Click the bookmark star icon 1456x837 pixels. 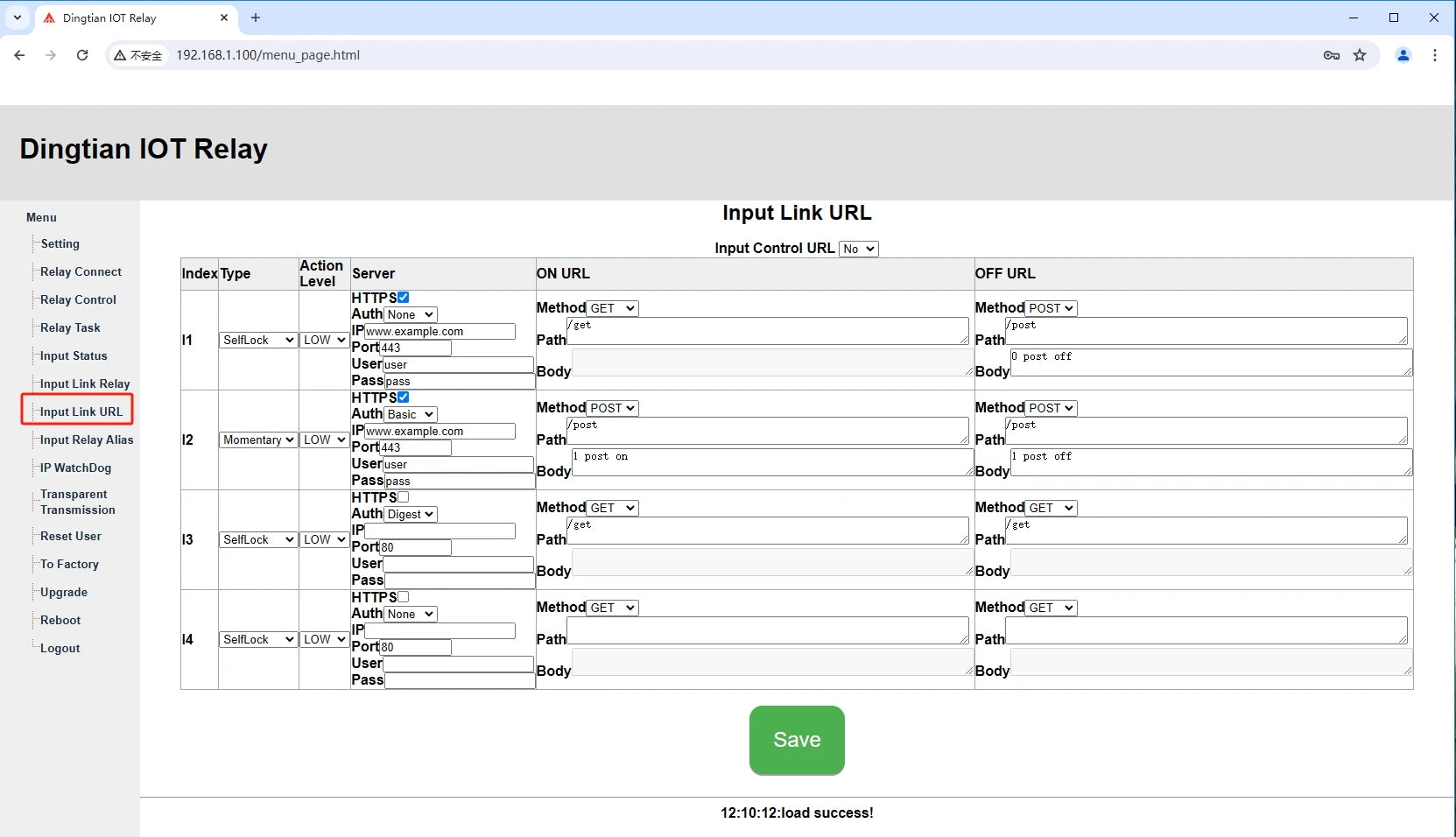pyautogui.click(x=1360, y=55)
